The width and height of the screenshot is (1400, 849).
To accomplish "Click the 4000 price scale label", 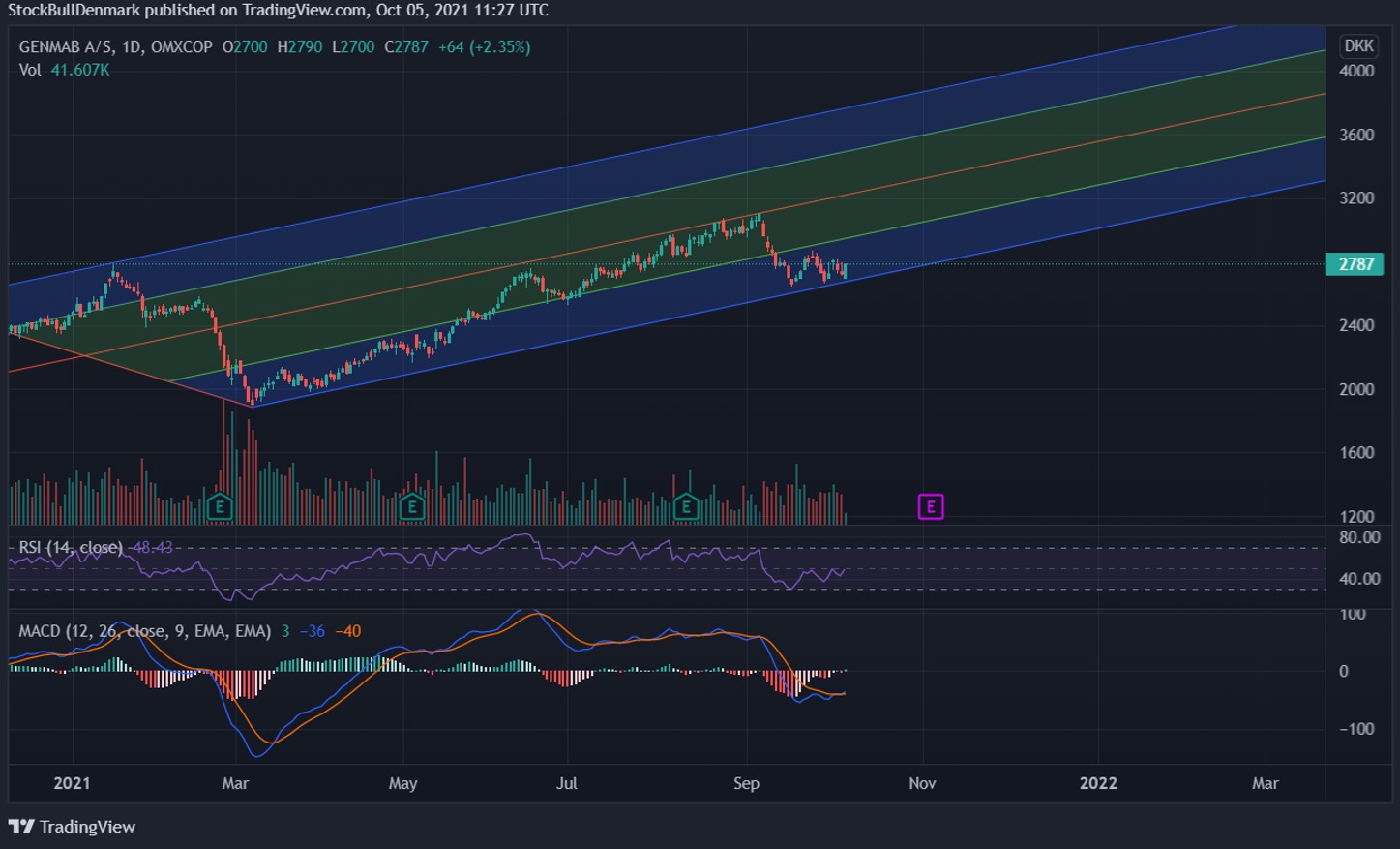I will pyautogui.click(x=1356, y=71).
